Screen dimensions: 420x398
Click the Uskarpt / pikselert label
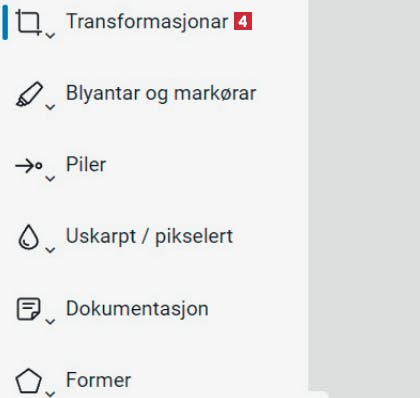(149, 237)
